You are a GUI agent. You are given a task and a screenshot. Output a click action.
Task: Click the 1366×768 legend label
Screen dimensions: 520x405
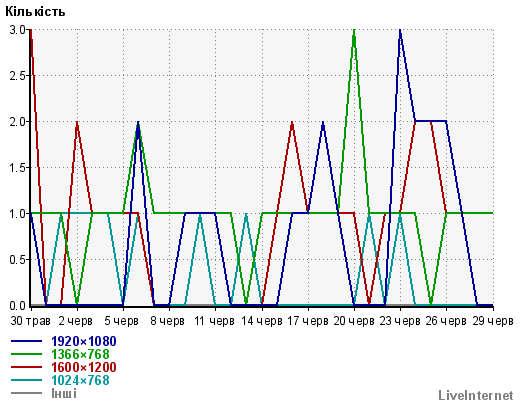pos(80,354)
